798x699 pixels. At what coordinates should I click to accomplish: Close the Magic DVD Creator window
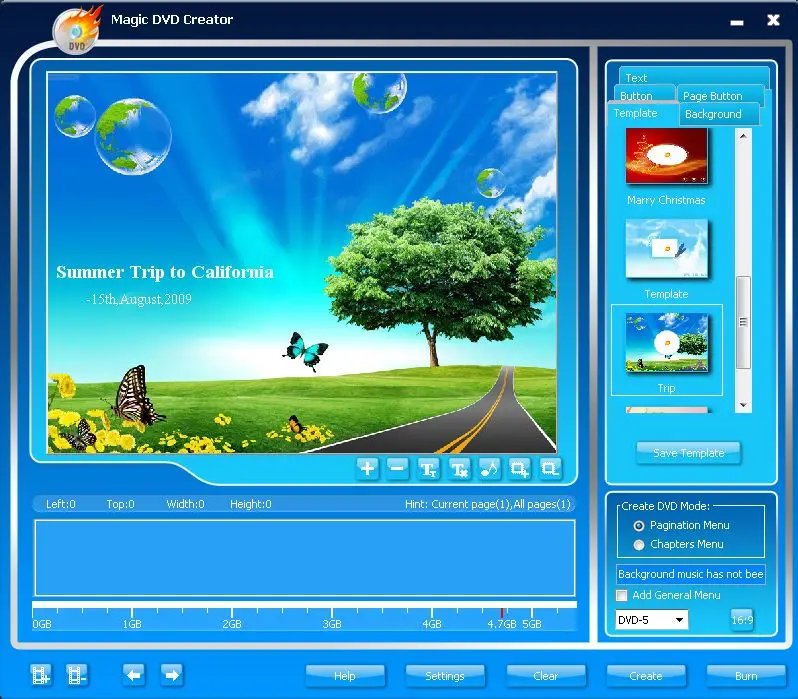tap(773, 20)
